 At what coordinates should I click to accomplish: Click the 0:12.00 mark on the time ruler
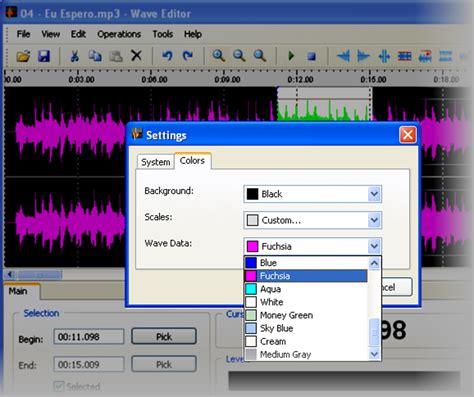(300, 80)
